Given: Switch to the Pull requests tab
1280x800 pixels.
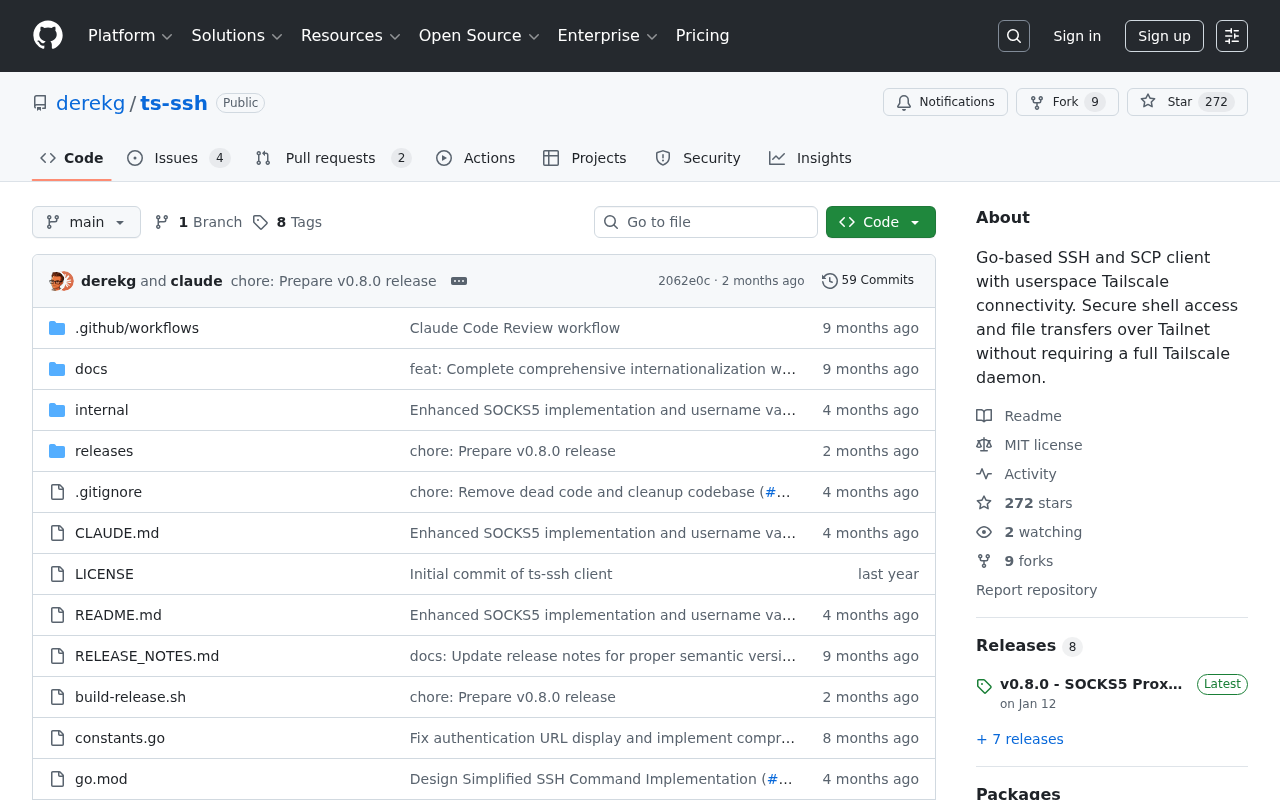Looking at the screenshot, I should click(x=331, y=157).
